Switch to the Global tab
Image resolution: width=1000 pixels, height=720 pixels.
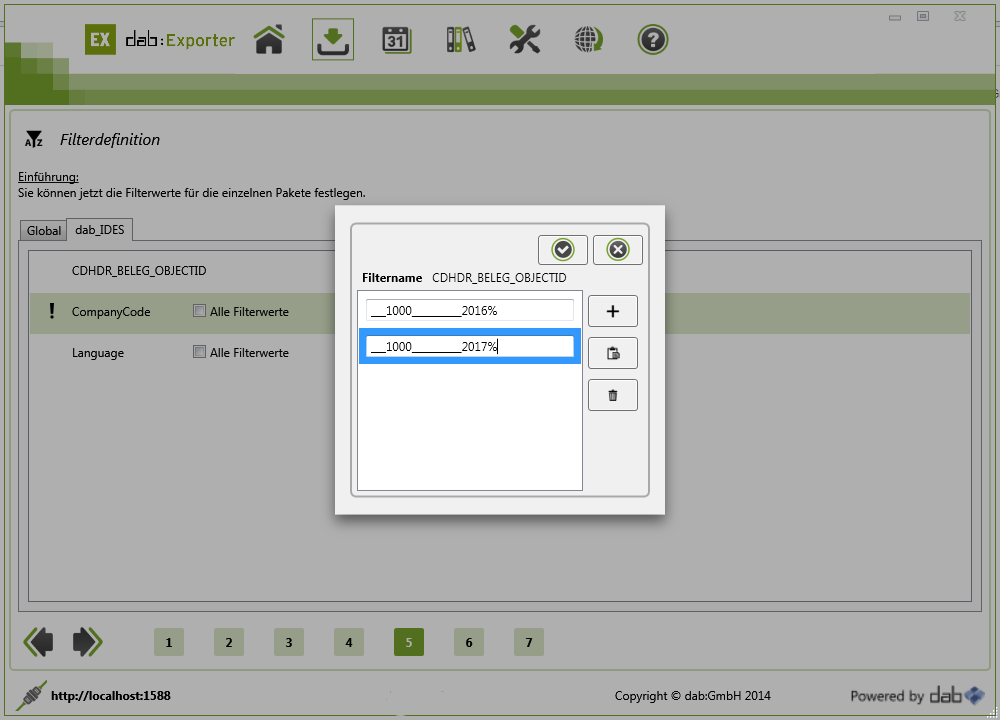coord(43,230)
